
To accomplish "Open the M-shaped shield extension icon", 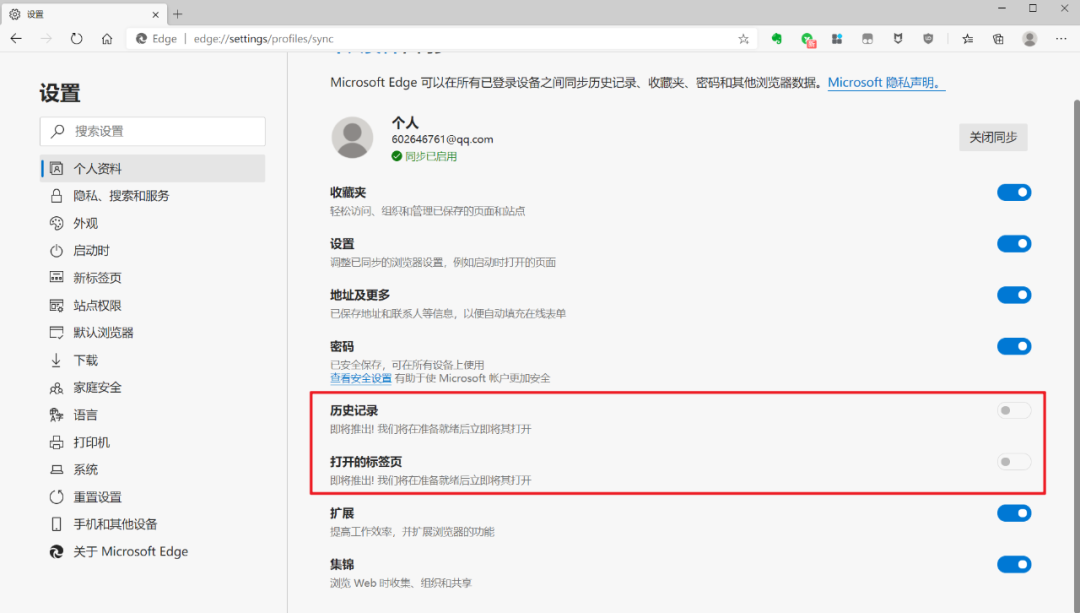I will (897, 39).
